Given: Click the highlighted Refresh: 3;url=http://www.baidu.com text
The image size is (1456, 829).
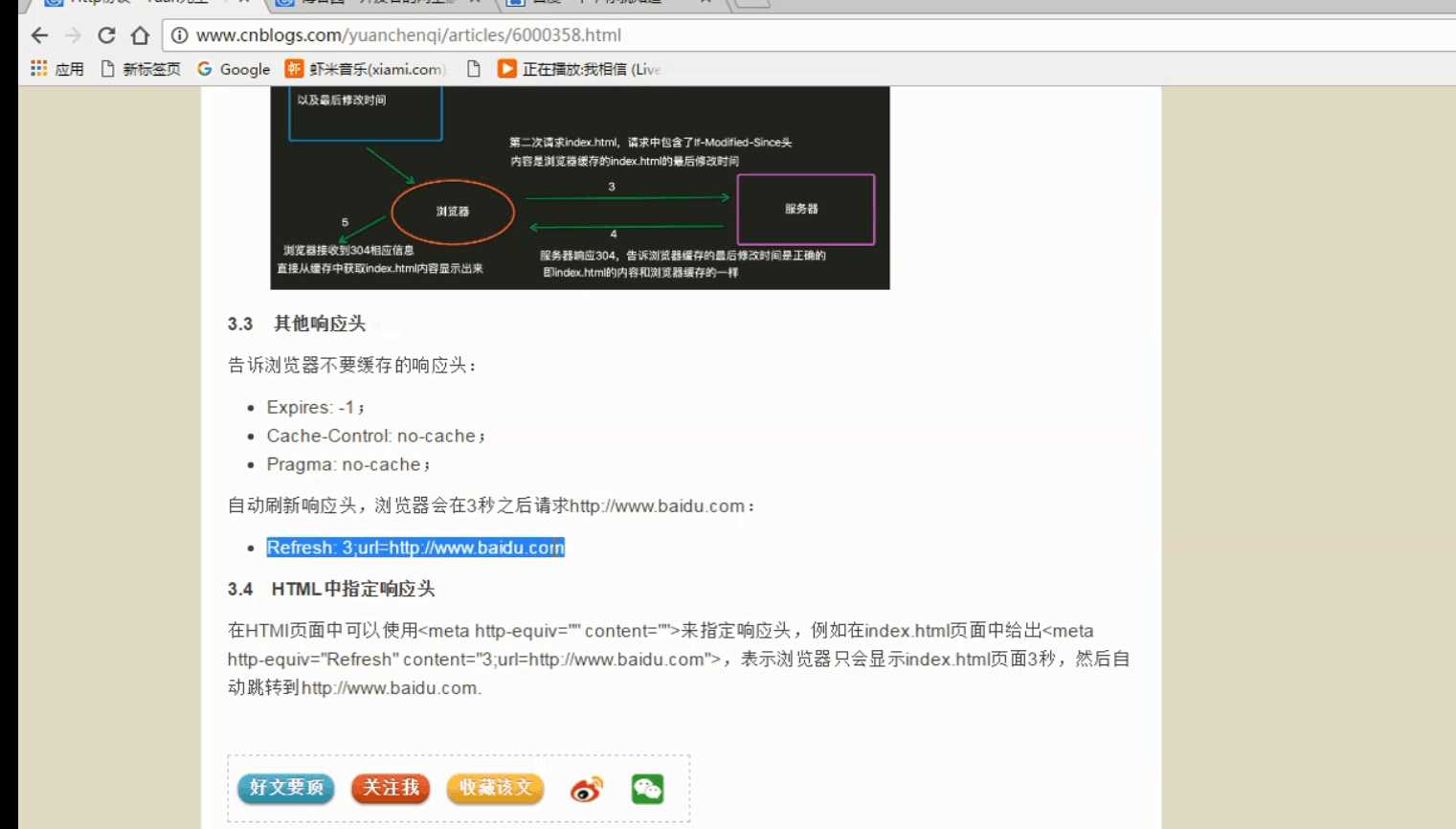Looking at the screenshot, I should [x=415, y=548].
